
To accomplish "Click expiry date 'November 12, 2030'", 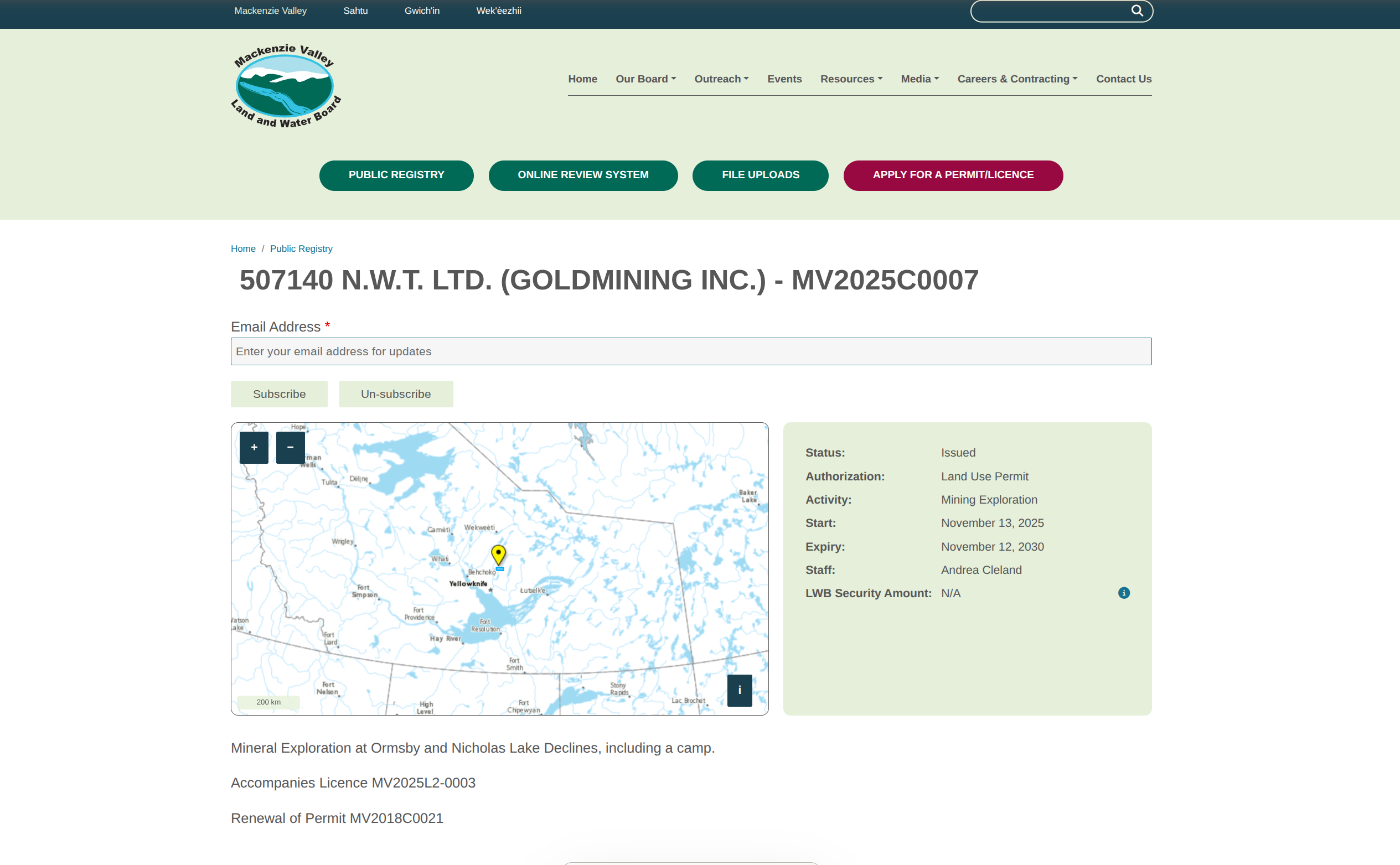I will point(993,547).
